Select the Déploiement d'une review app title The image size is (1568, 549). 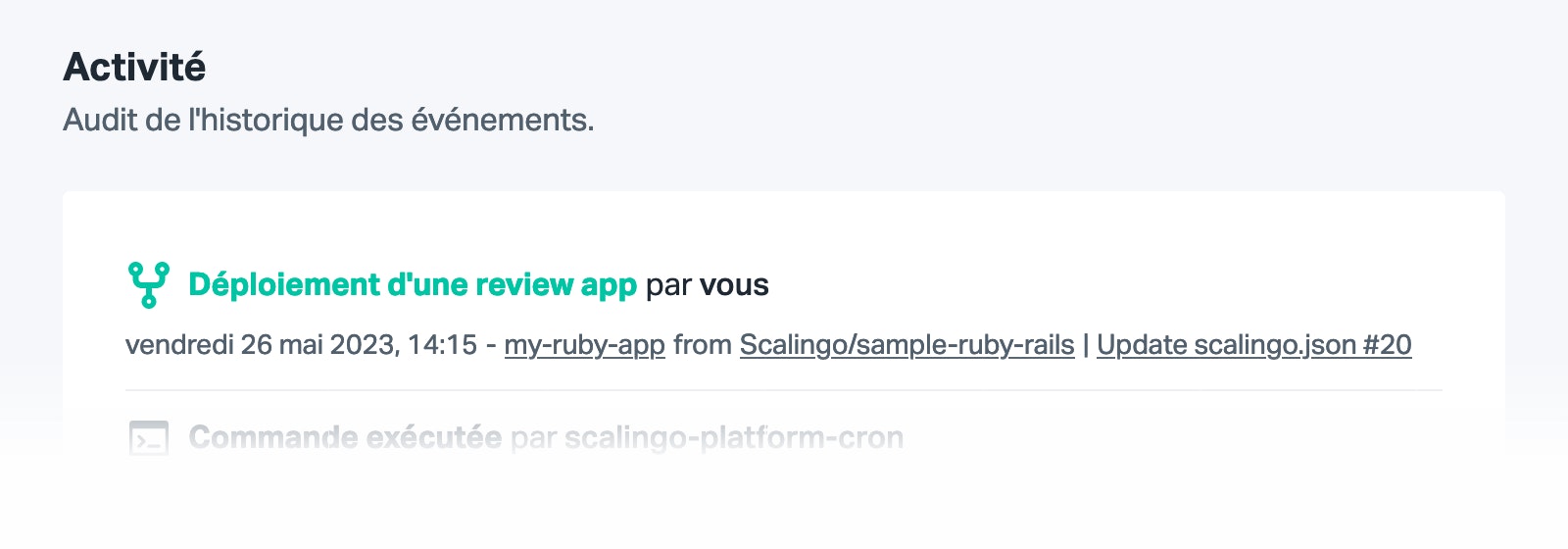[413, 284]
